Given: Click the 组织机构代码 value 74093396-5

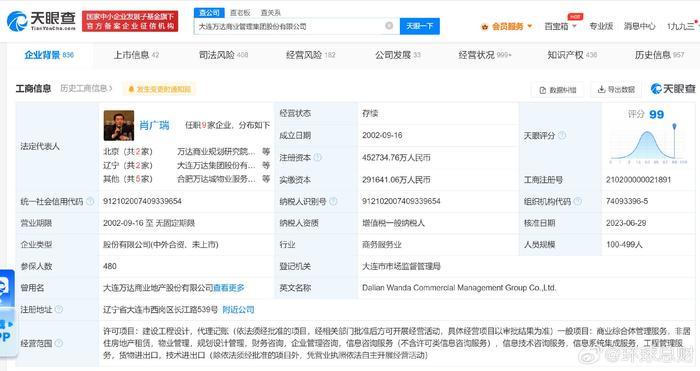Looking at the screenshot, I should pos(627,201).
